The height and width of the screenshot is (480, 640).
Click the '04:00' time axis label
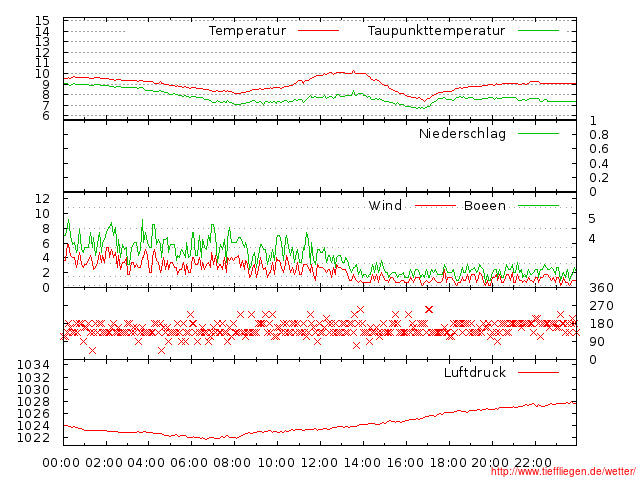146,463
